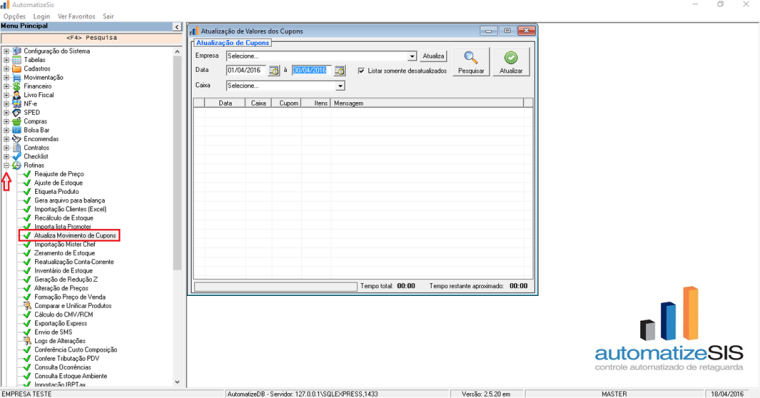
Task: Click the Itens column header
Action: (x=316, y=103)
